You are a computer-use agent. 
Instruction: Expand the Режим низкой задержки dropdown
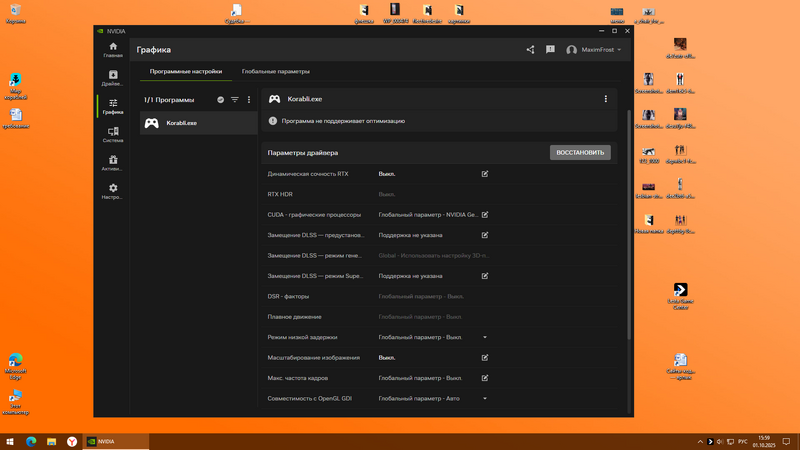485,337
